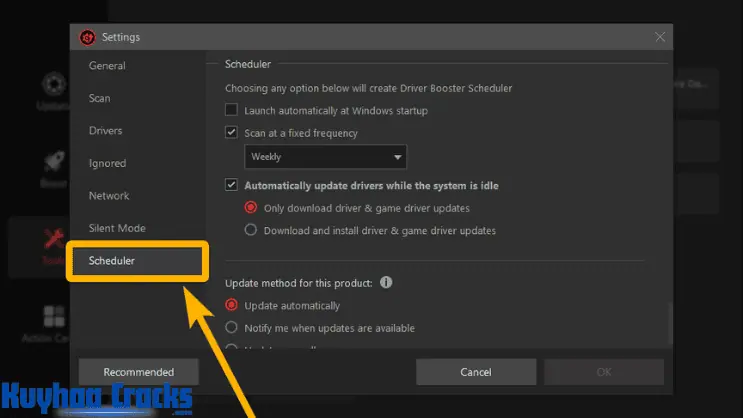
Task: Click the Cancel button
Action: [x=475, y=372]
